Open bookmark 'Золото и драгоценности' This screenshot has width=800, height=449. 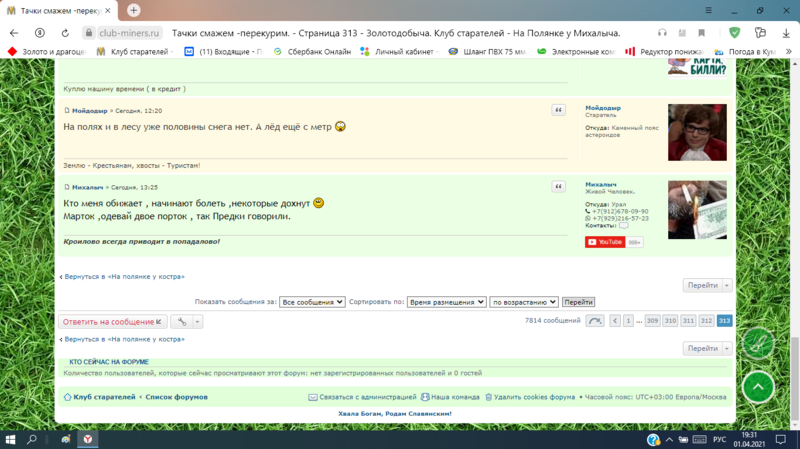(x=47, y=52)
